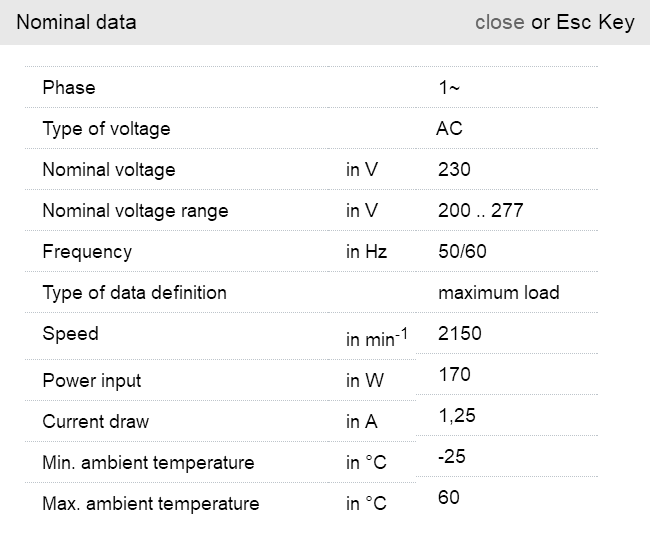Screen dimensions: 650x557
Task: Select the Power input label
Action: point(92,381)
